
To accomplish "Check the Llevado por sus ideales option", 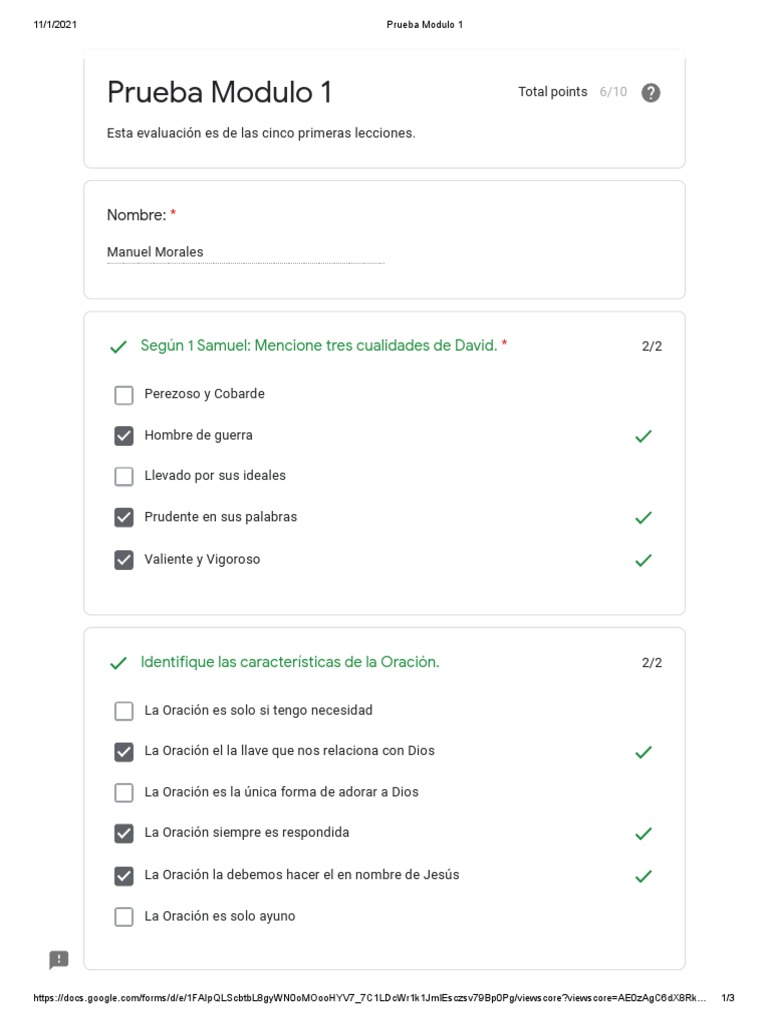I will (x=124, y=476).
